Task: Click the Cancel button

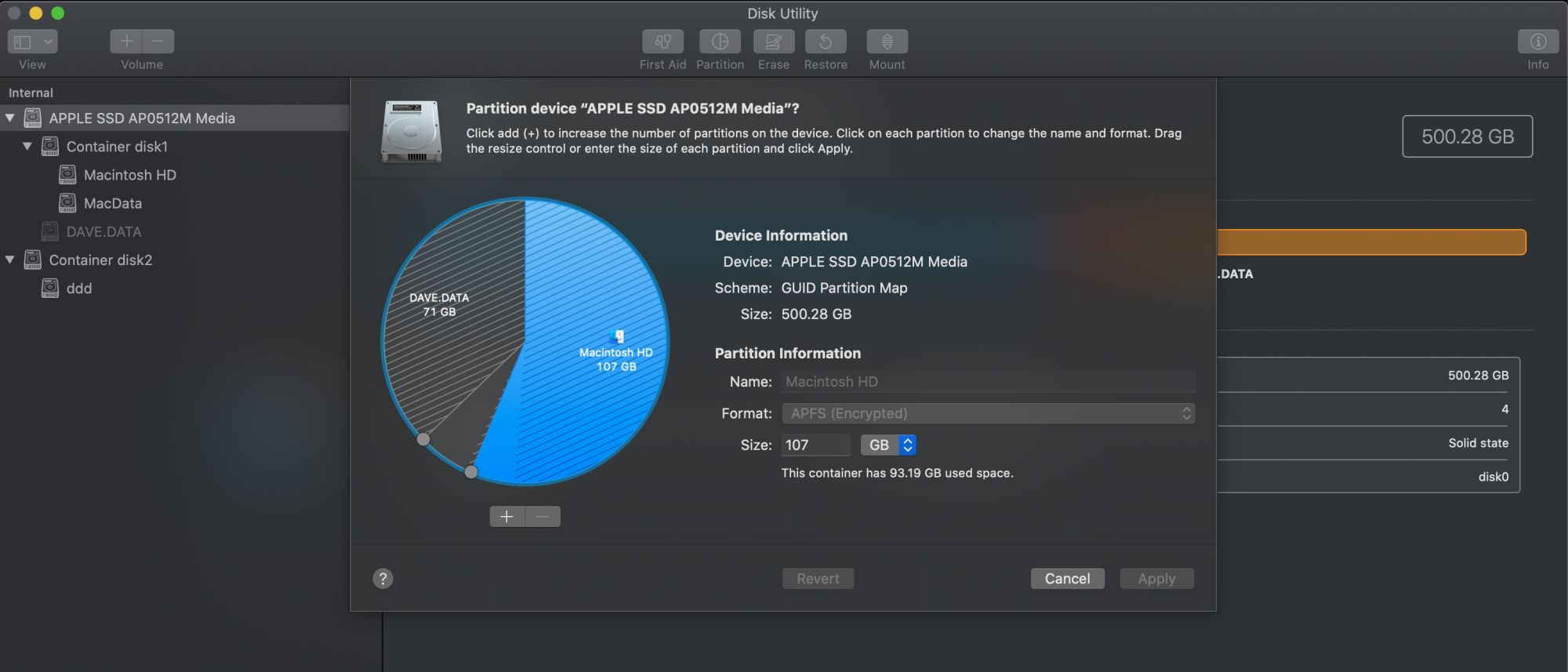Action: pos(1067,579)
